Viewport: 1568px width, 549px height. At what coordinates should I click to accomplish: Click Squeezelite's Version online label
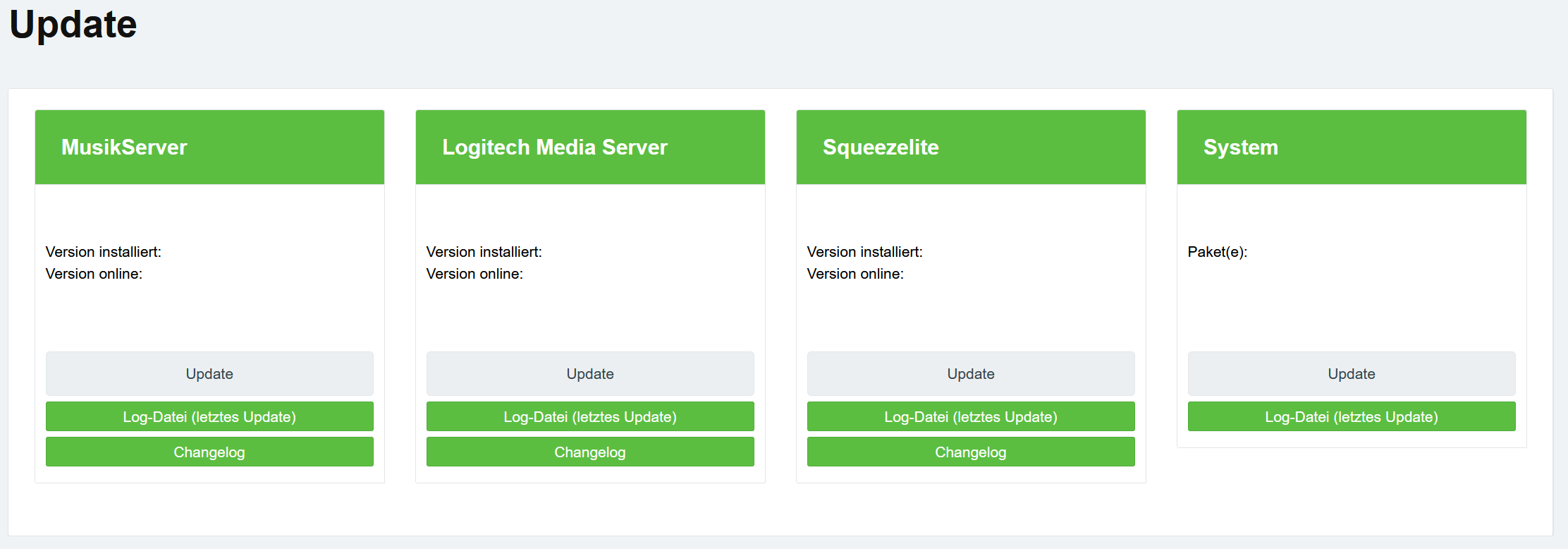click(x=855, y=274)
